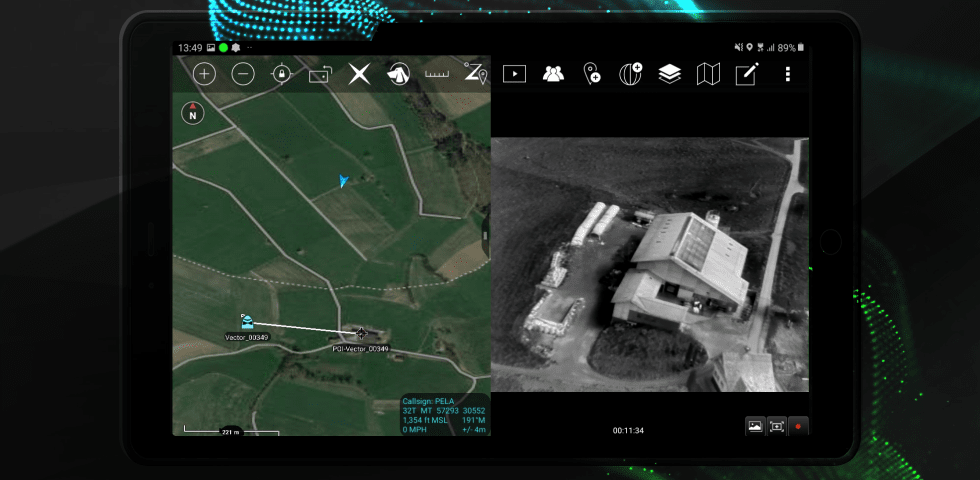This screenshot has height=480, width=980.
Task: Click the image notification icon in status bar
Action: 211,48
